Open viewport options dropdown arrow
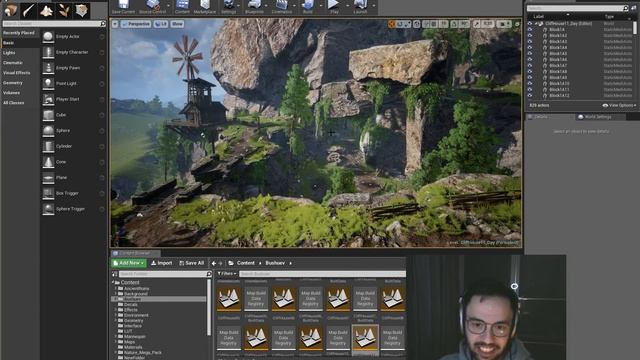Image resolution: width=640 pixels, height=360 pixels. coord(115,24)
